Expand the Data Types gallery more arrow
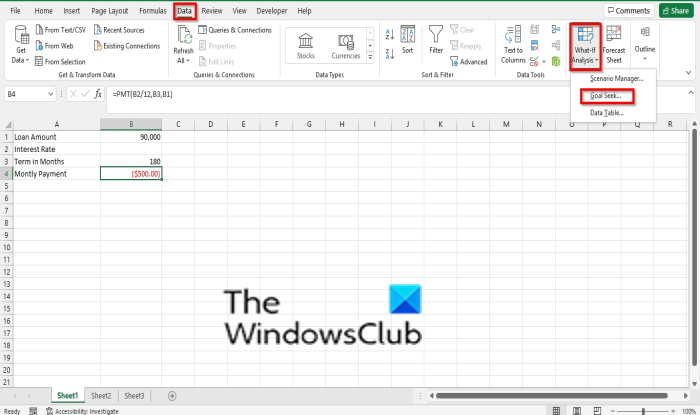The width and height of the screenshot is (700, 415). (x=370, y=57)
